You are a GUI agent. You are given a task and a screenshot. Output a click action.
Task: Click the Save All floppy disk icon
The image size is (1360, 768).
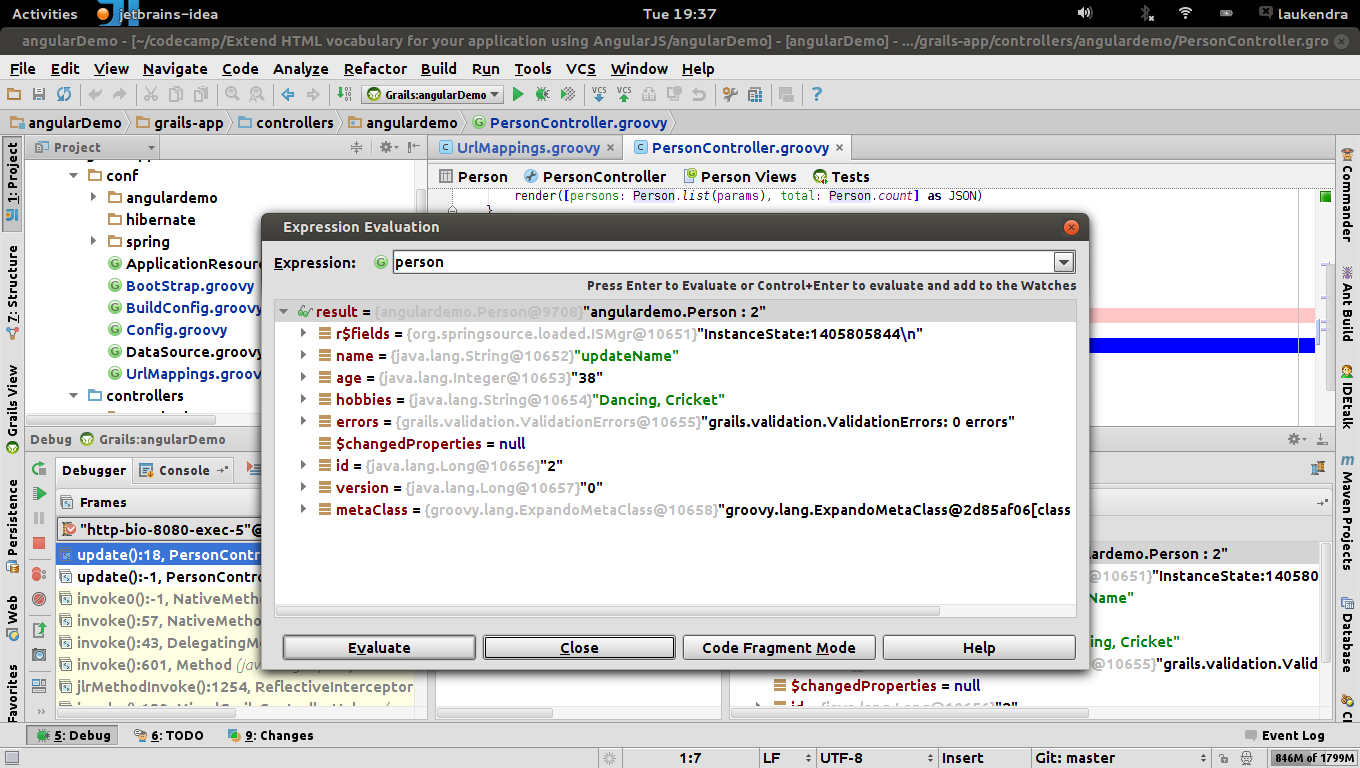click(39, 94)
